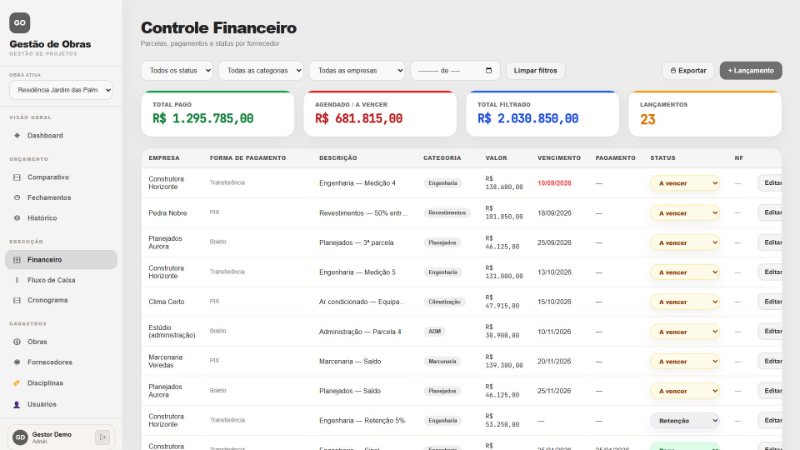Click the value R$ 139.300,00
Viewport: 800px width, 450px height.
tap(504, 361)
